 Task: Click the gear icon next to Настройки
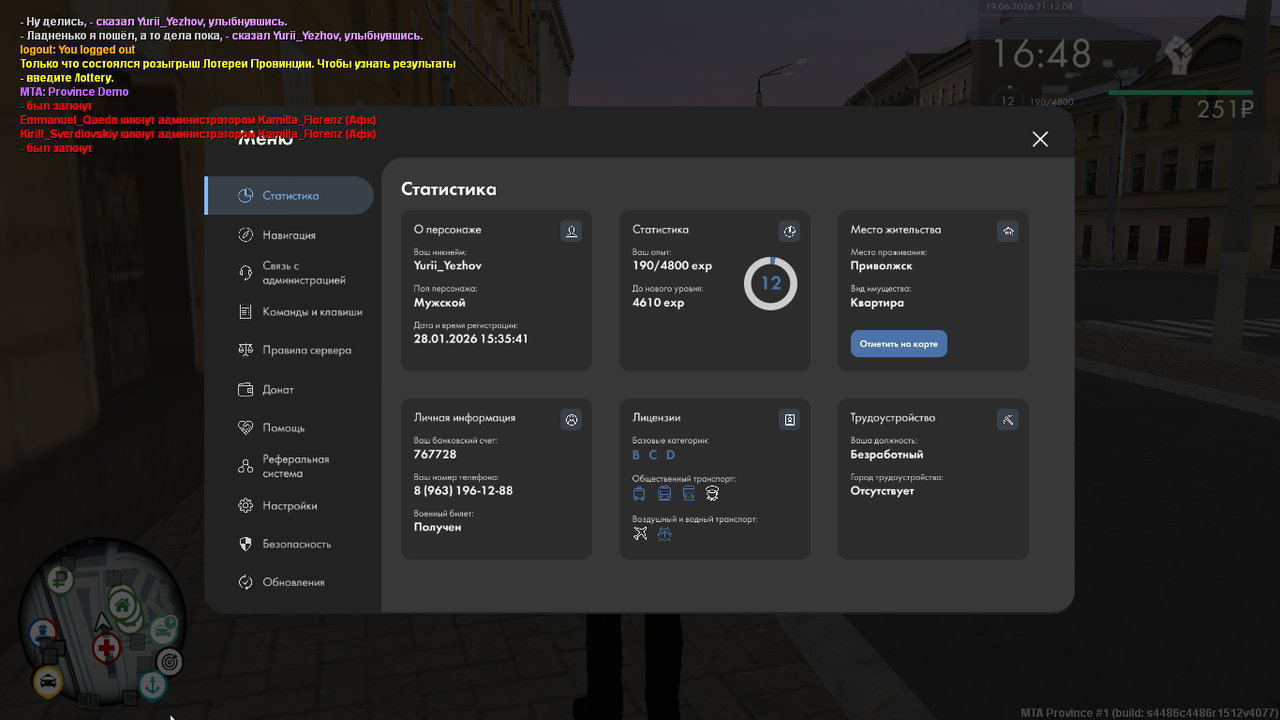click(x=246, y=505)
